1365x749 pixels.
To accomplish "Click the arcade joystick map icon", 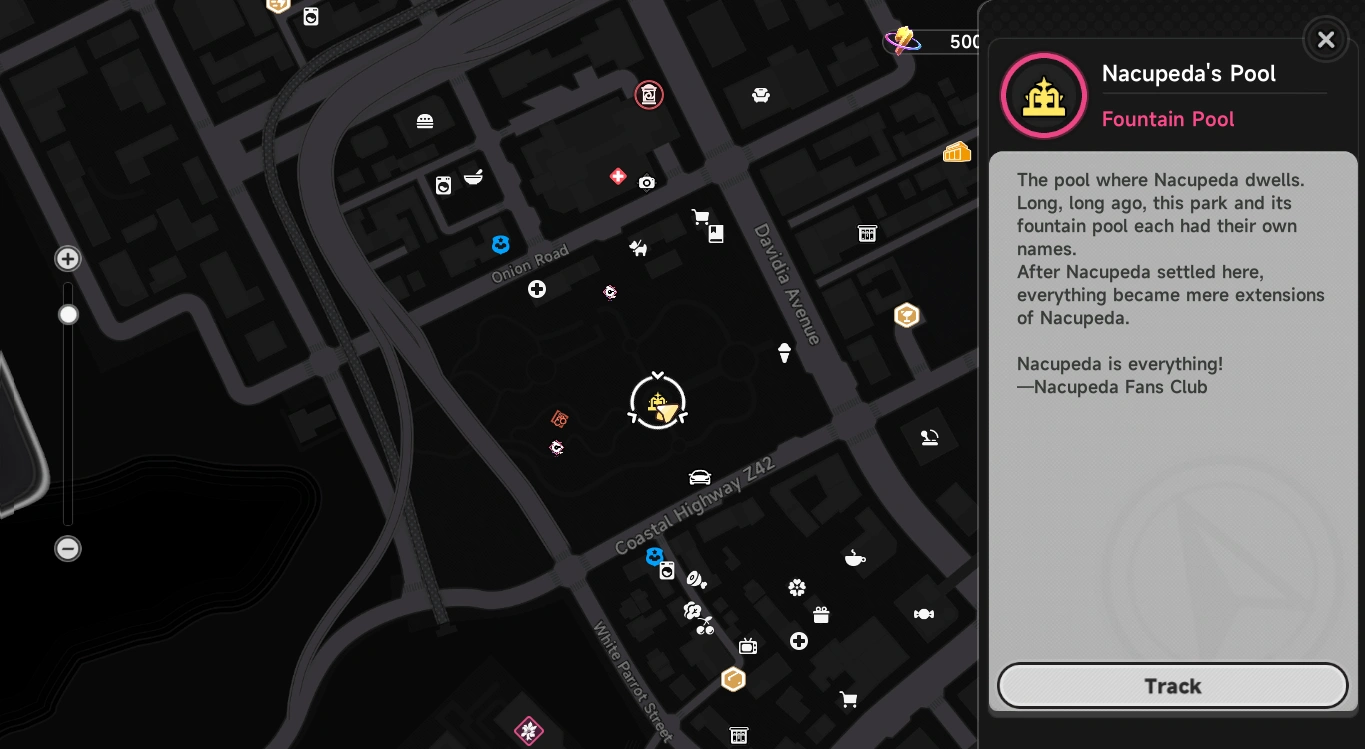I will tap(930, 436).
